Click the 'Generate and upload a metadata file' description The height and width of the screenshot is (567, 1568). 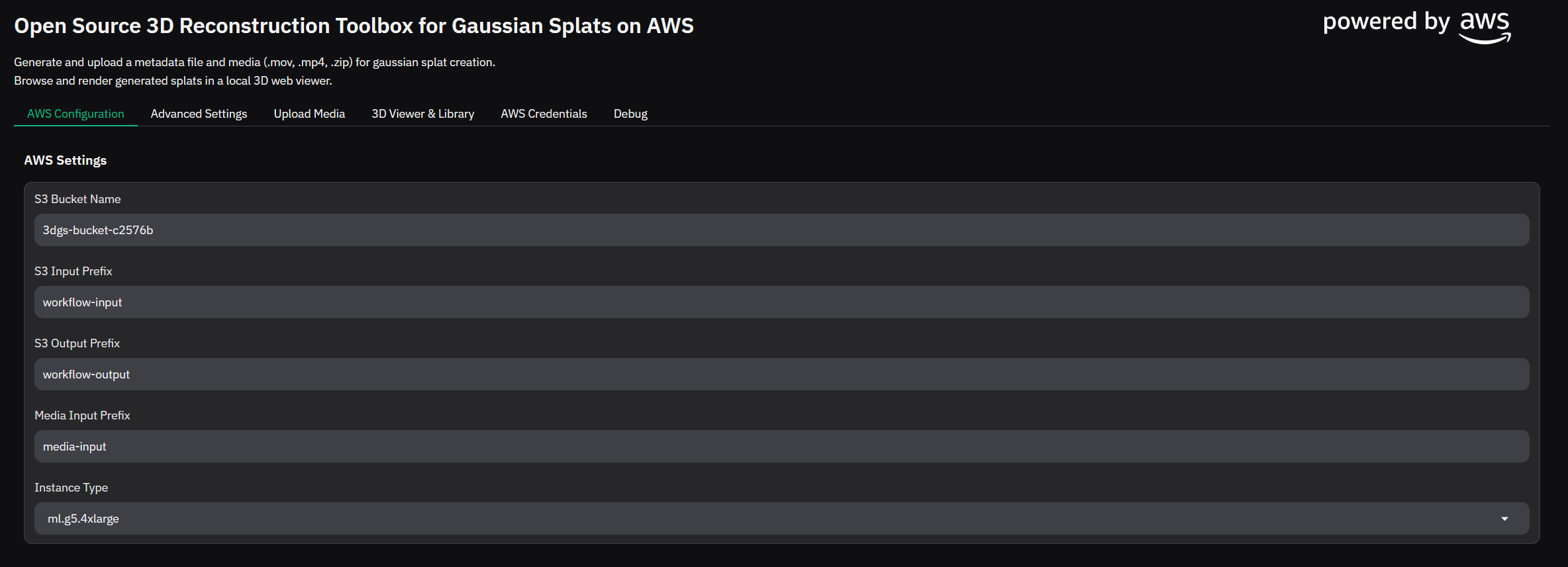254,62
